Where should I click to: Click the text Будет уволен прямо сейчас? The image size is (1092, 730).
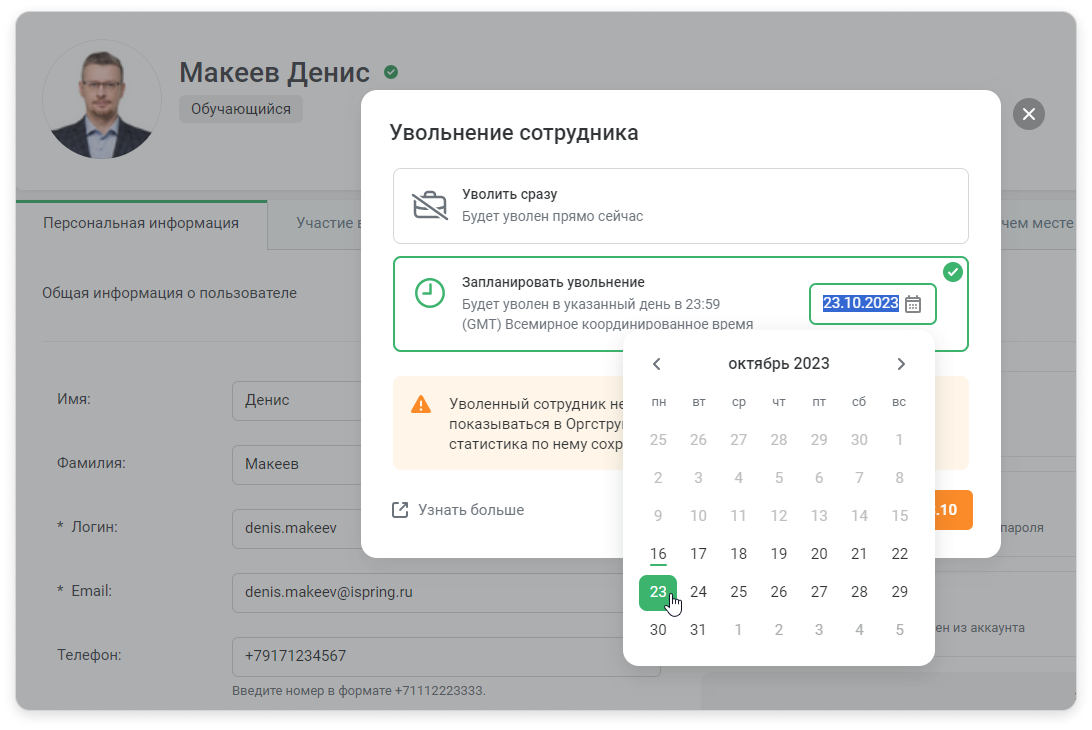pyautogui.click(x=552, y=217)
